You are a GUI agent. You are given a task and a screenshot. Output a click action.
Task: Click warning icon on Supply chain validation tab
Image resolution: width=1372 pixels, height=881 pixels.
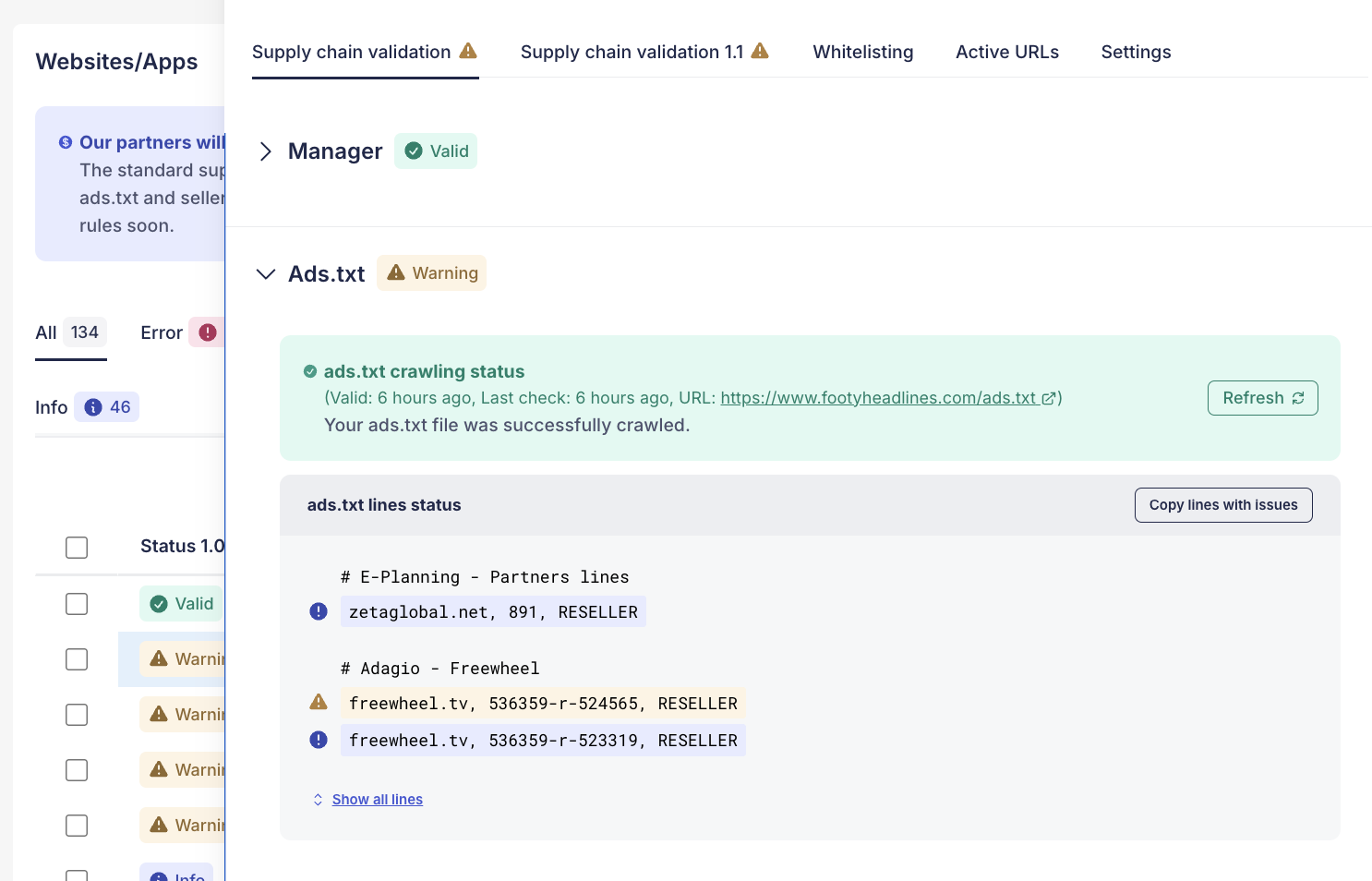point(468,51)
